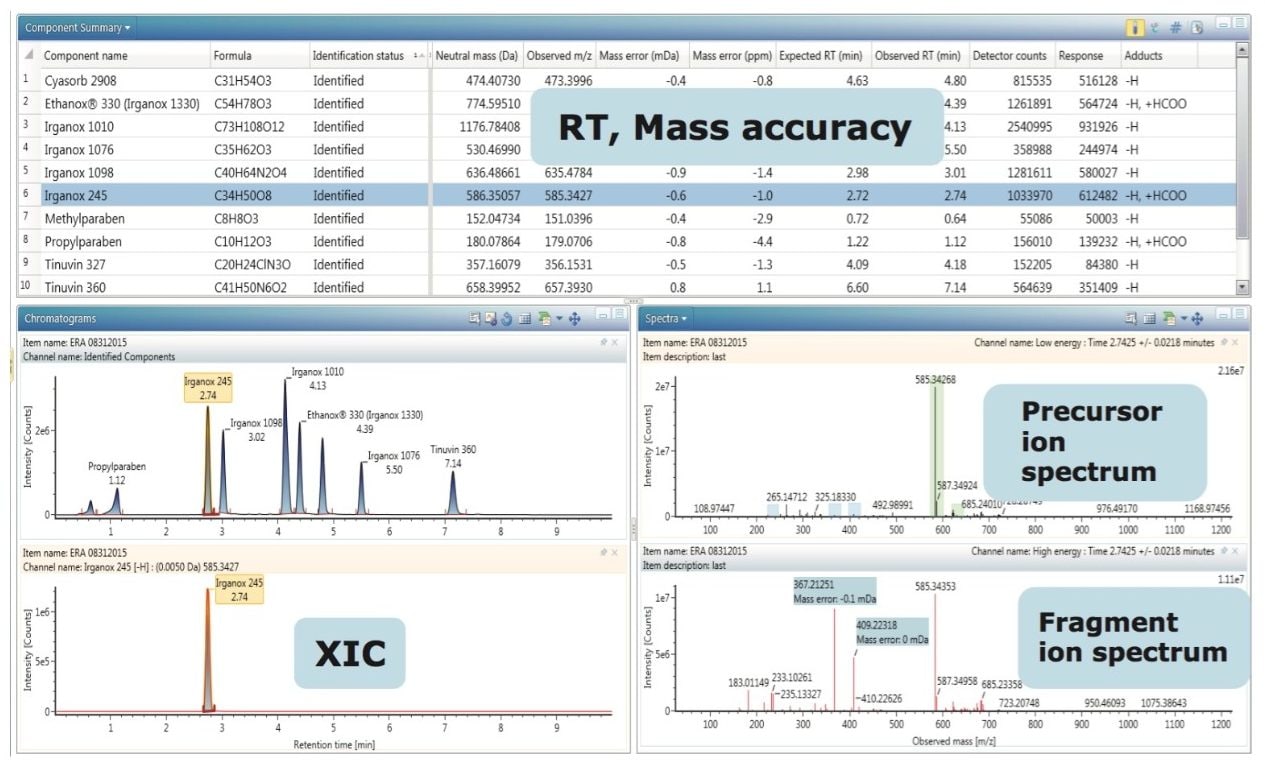1265x770 pixels.
Task: Click the Irganox 1076 peak label at 5.50
Action: click(395, 462)
